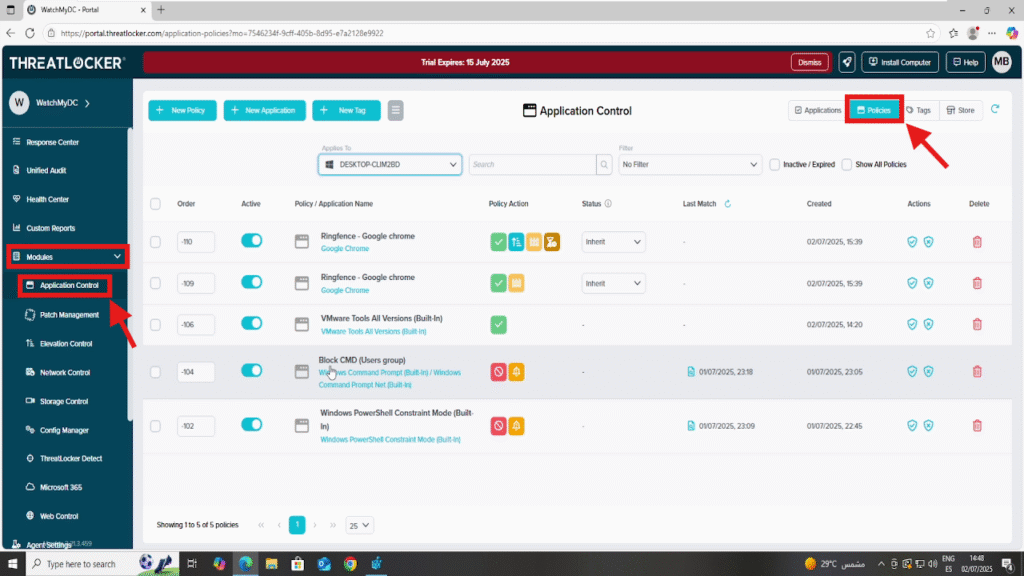This screenshot has width=1024, height=576.
Task: Check the Inactive / Expired checkbox
Action: click(x=775, y=165)
